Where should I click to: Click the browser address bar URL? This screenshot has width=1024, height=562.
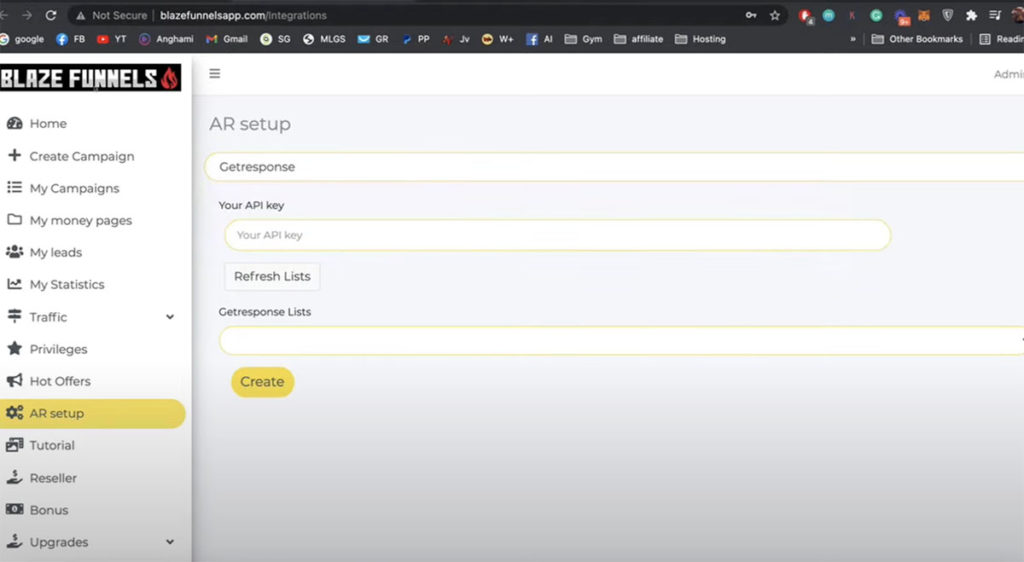click(243, 15)
